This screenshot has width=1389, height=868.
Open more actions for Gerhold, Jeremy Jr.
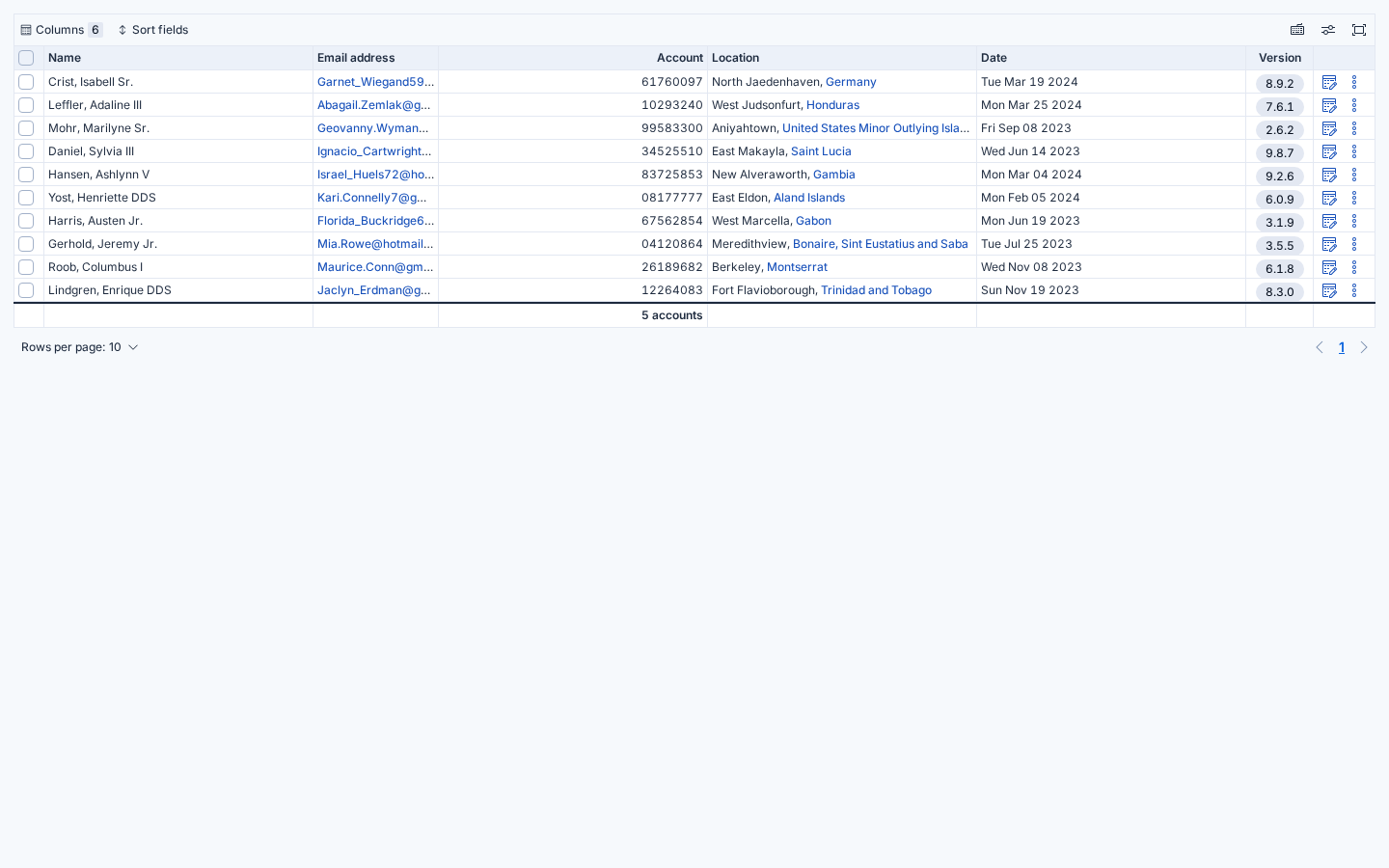click(1354, 244)
